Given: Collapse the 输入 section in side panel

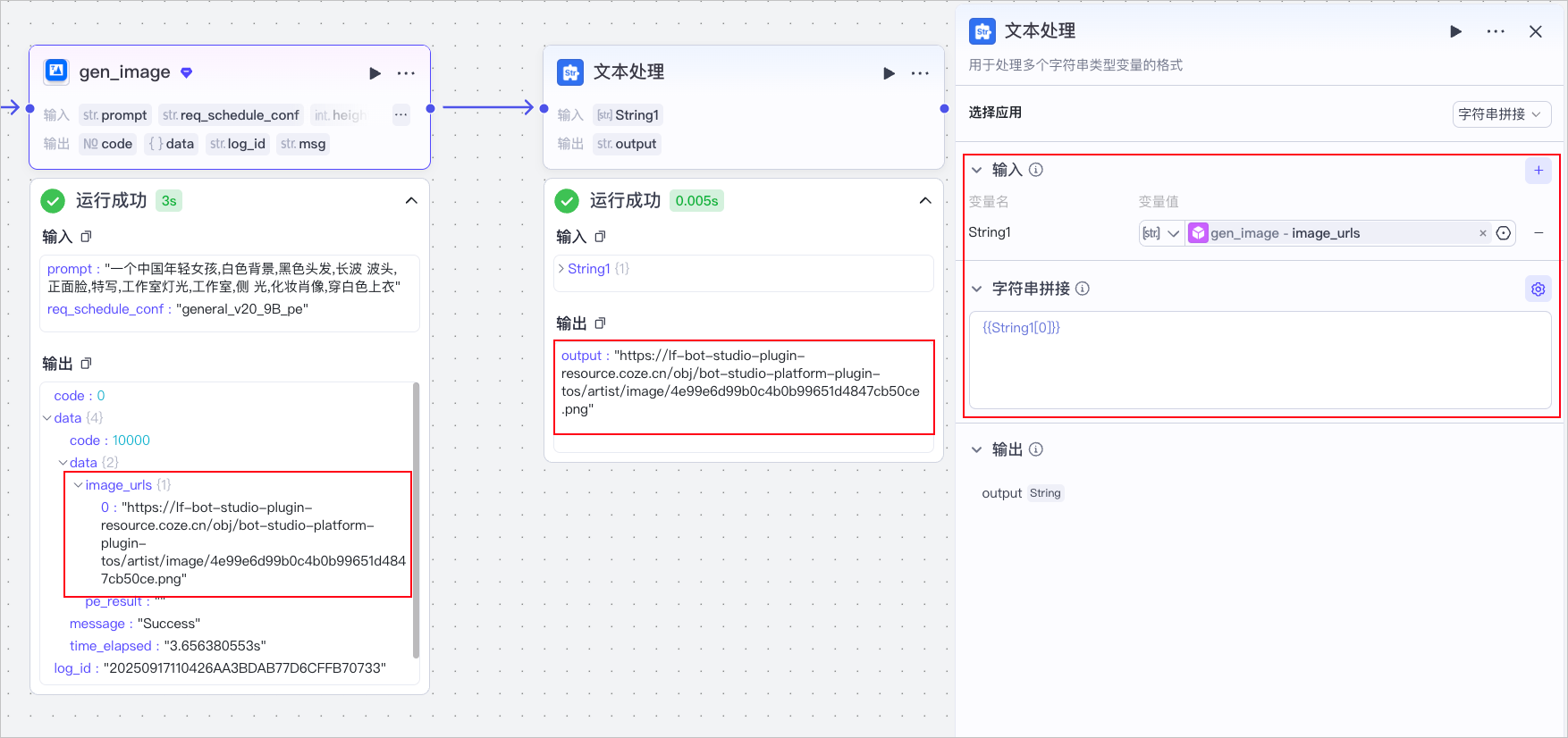Looking at the screenshot, I should pos(977,170).
